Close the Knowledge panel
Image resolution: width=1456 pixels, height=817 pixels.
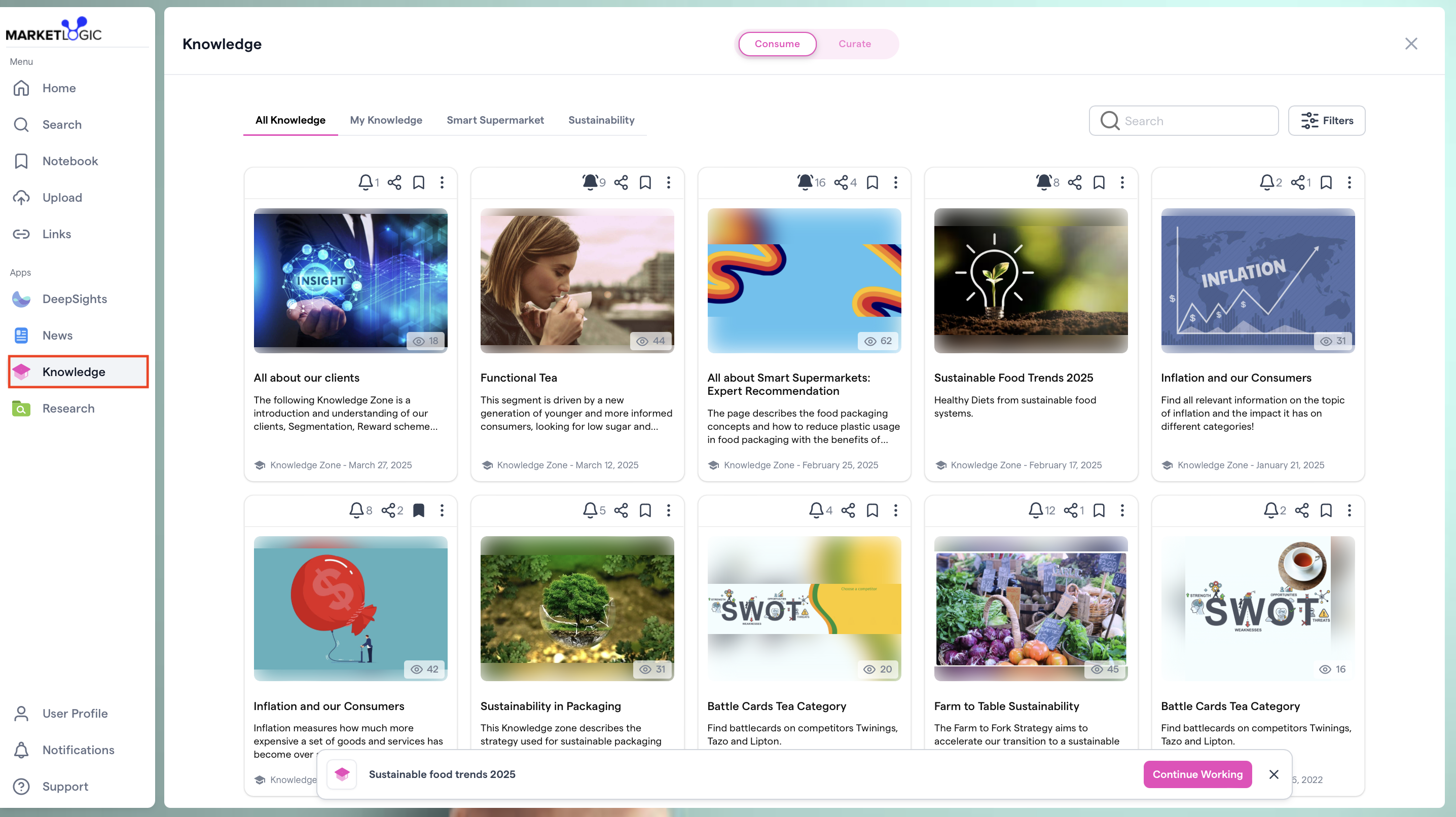click(x=1411, y=44)
